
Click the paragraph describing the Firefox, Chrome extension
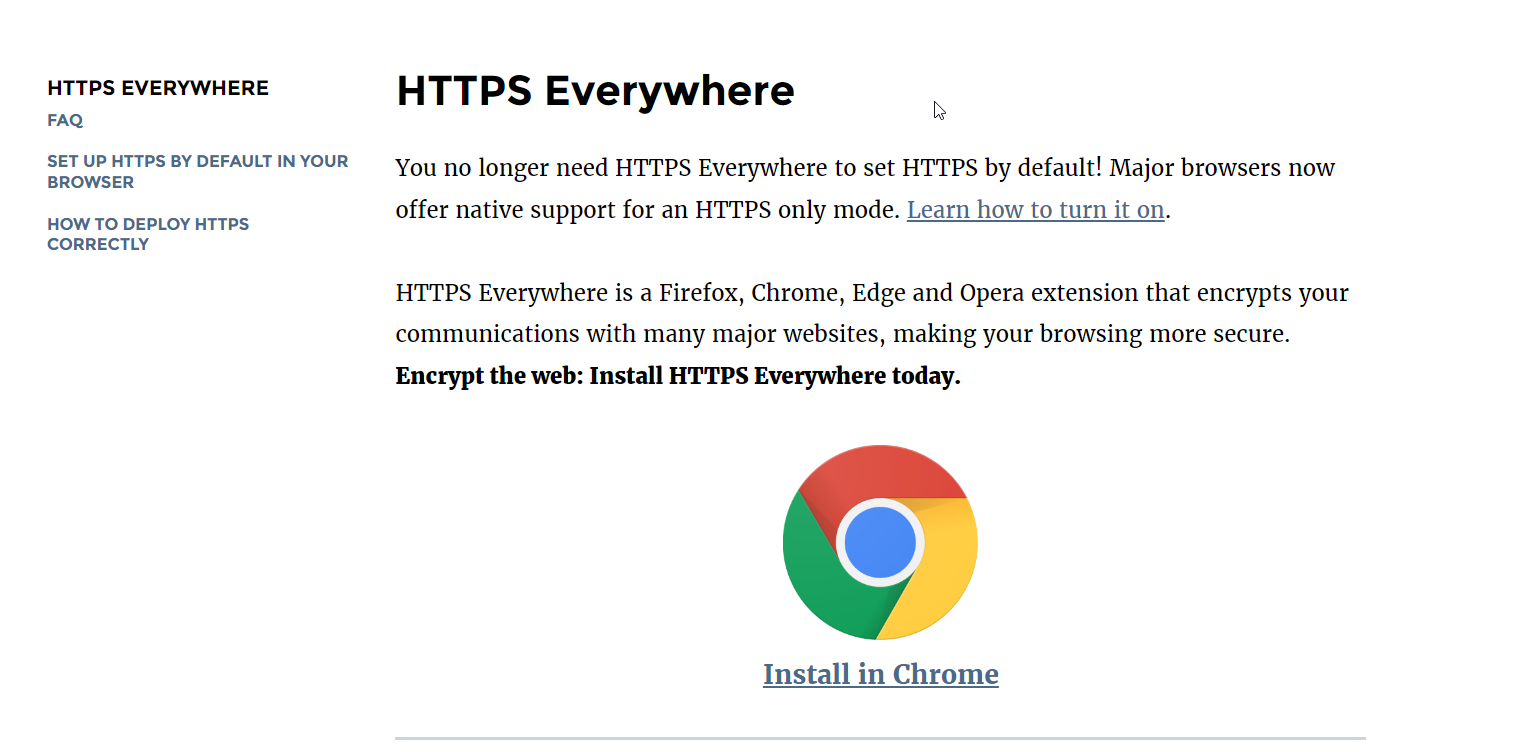pos(872,334)
